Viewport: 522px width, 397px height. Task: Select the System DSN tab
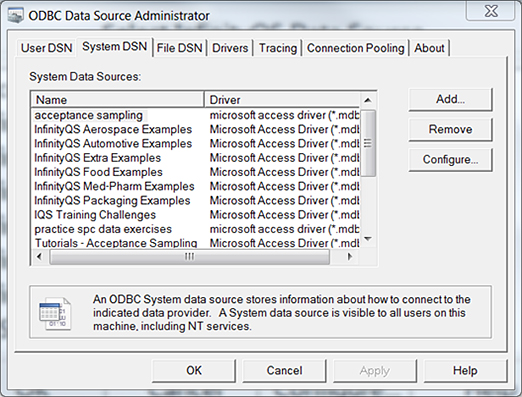115,47
